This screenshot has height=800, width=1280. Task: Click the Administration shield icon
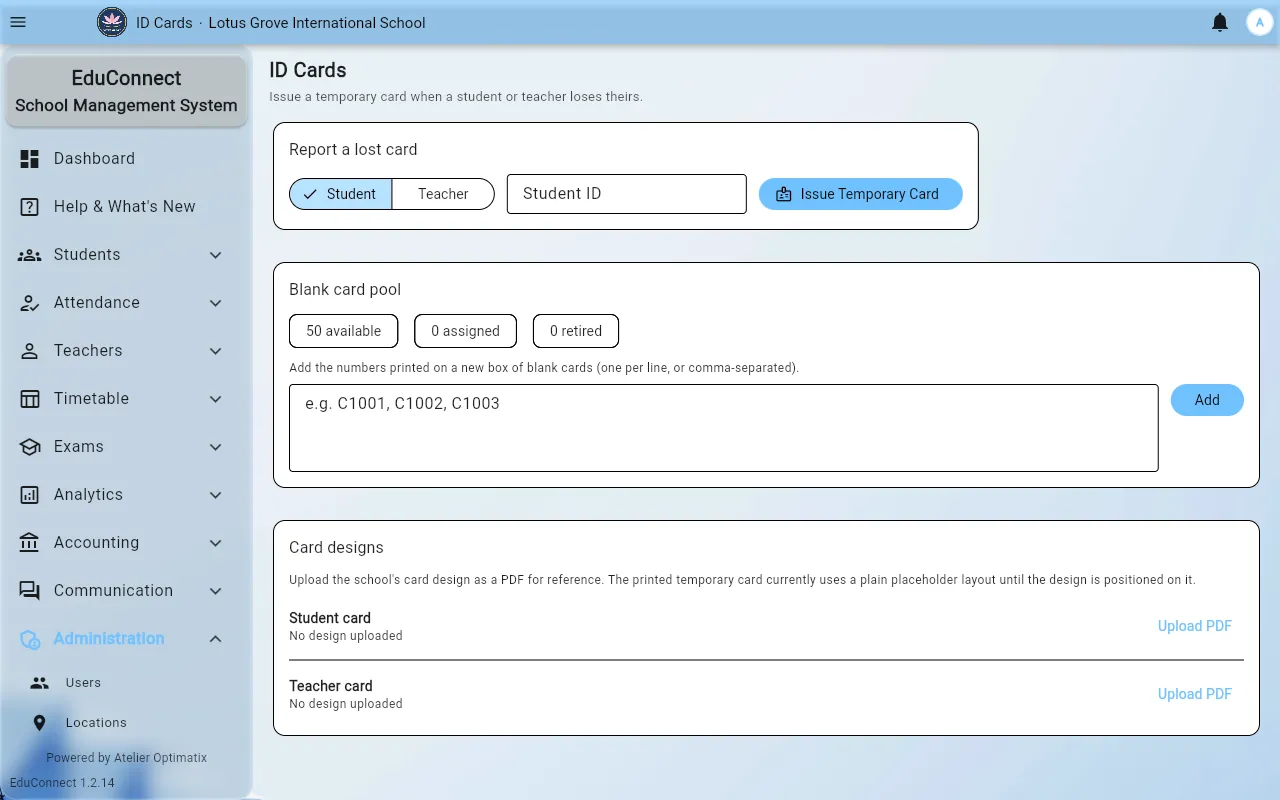pos(30,639)
